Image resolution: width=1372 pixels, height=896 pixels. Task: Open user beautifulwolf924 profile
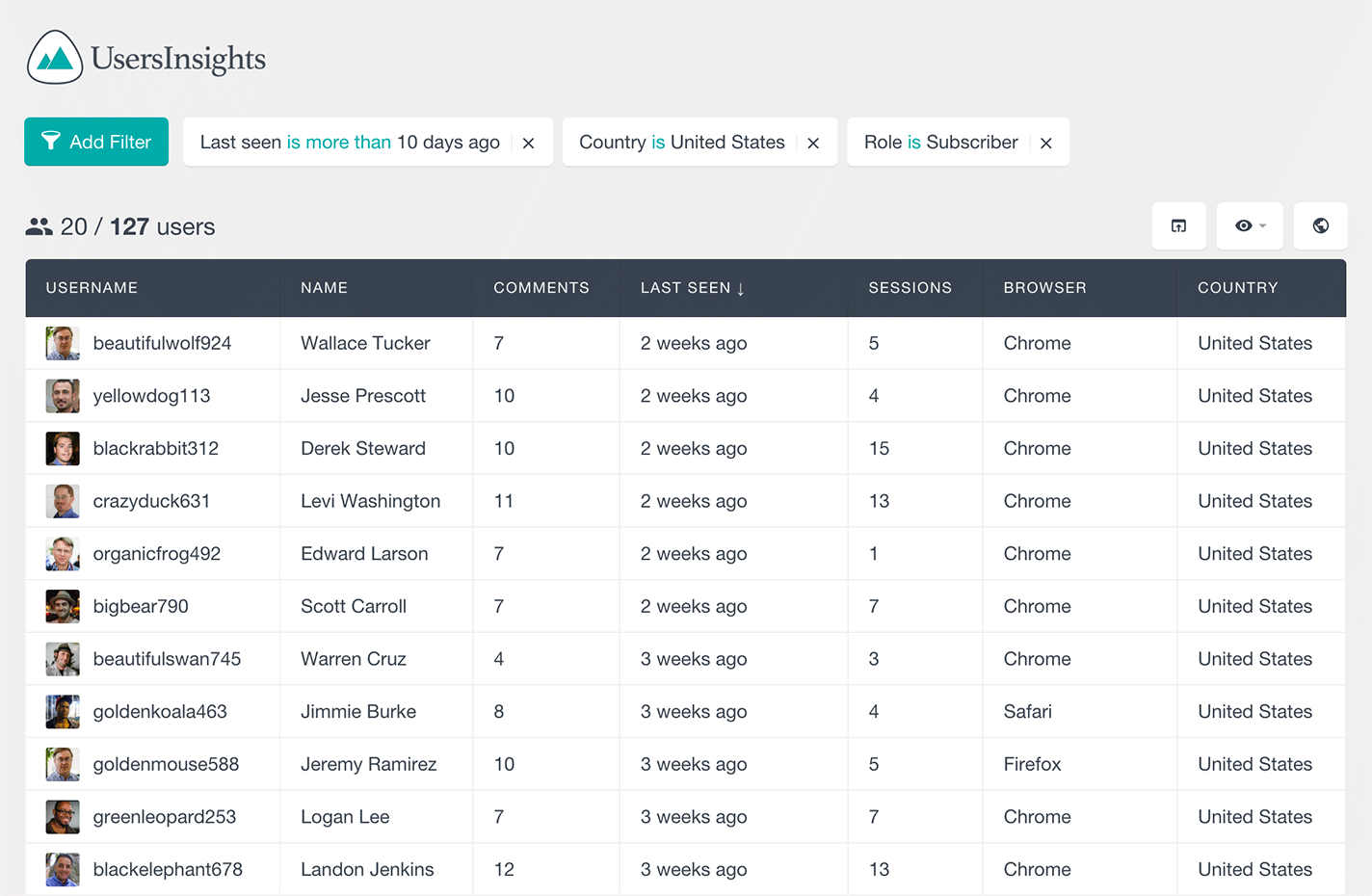162,343
